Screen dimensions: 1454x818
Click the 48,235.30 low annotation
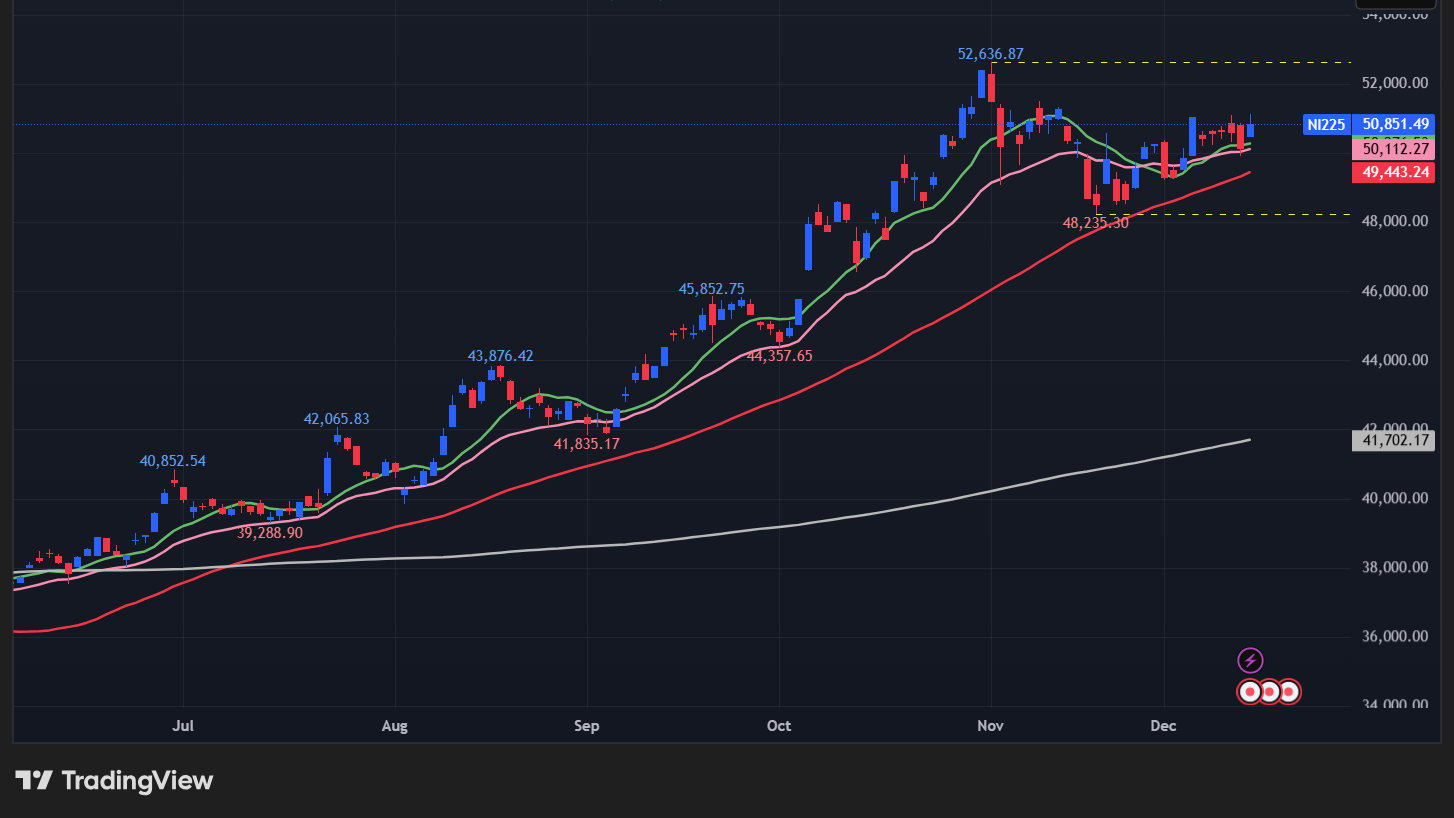1096,223
